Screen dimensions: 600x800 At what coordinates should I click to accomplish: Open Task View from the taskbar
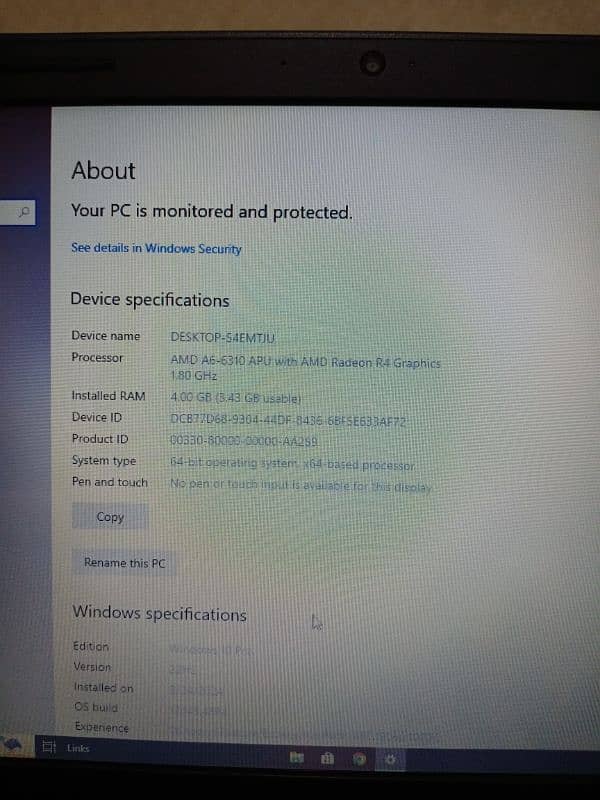point(48,747)
